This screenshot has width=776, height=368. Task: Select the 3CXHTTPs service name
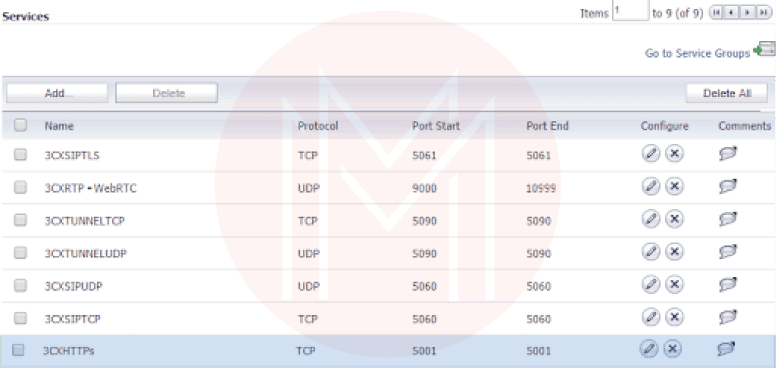pos(68,351)
